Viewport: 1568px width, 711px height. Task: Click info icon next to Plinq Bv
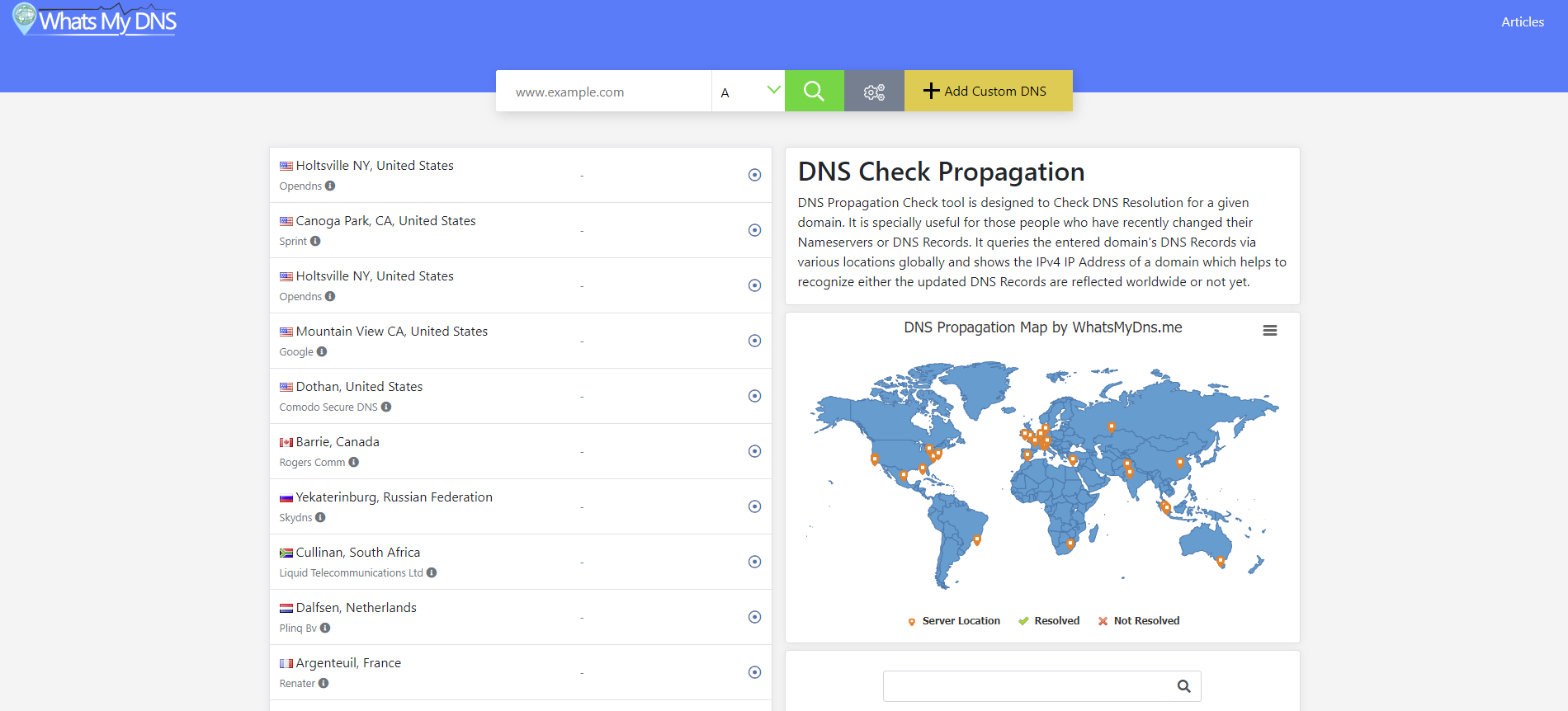pos(325,628)
